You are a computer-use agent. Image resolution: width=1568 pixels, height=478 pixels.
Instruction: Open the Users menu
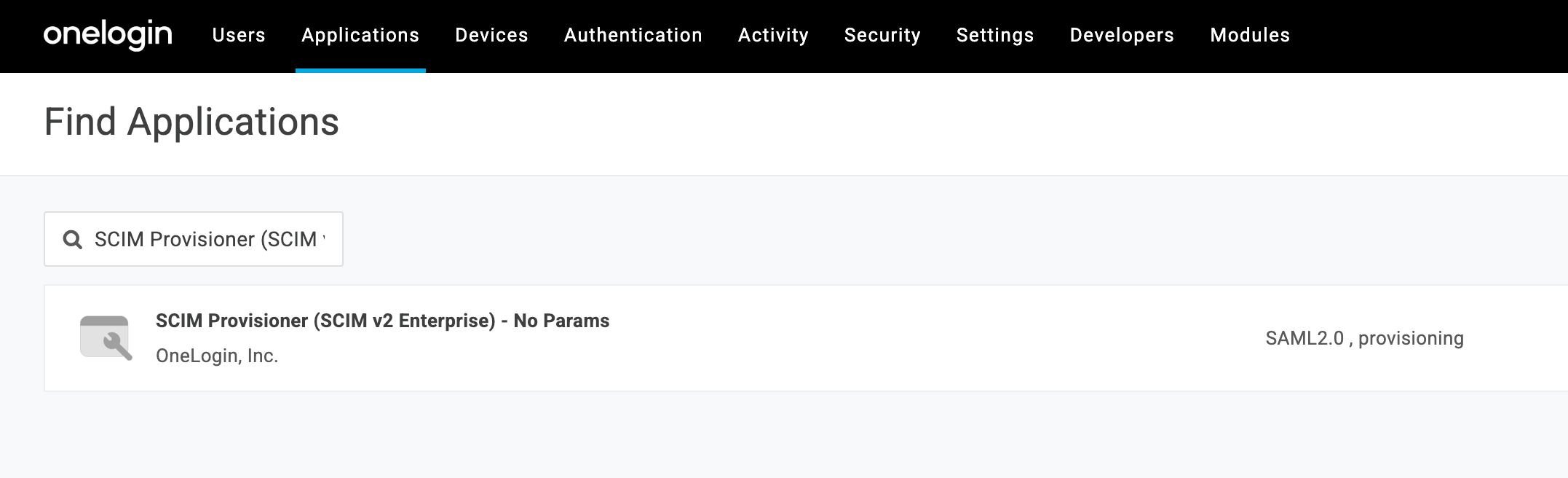tap(238, 34)
